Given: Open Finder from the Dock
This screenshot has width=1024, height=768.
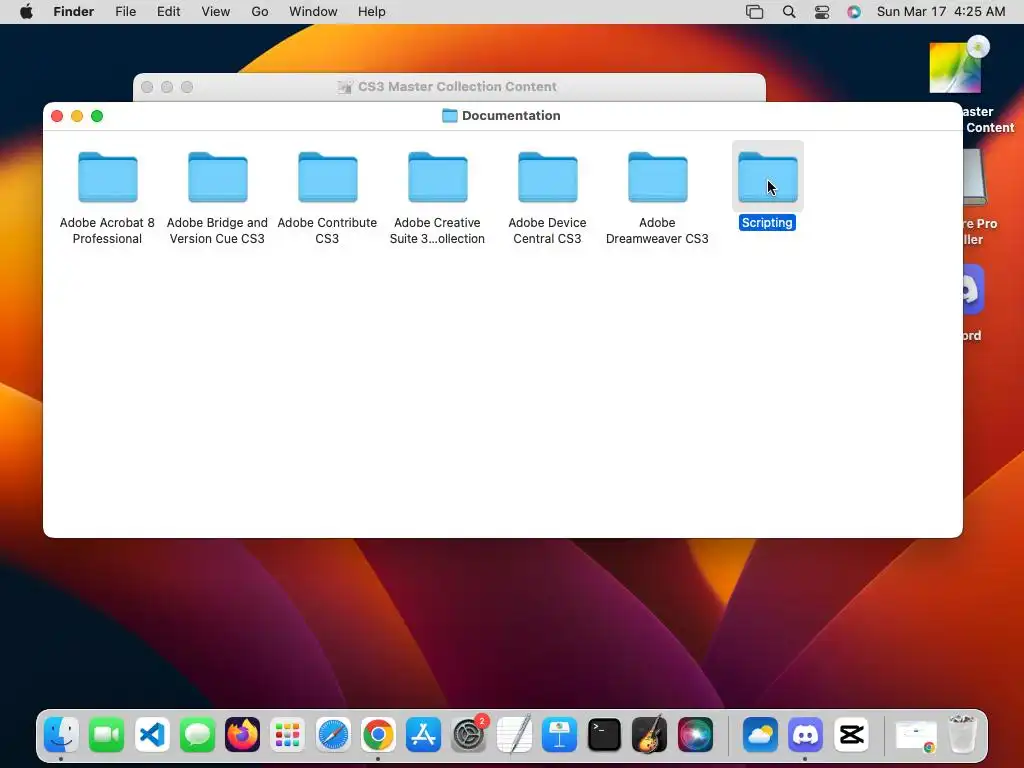Looking at the screenshot, I should coord(62,735).
